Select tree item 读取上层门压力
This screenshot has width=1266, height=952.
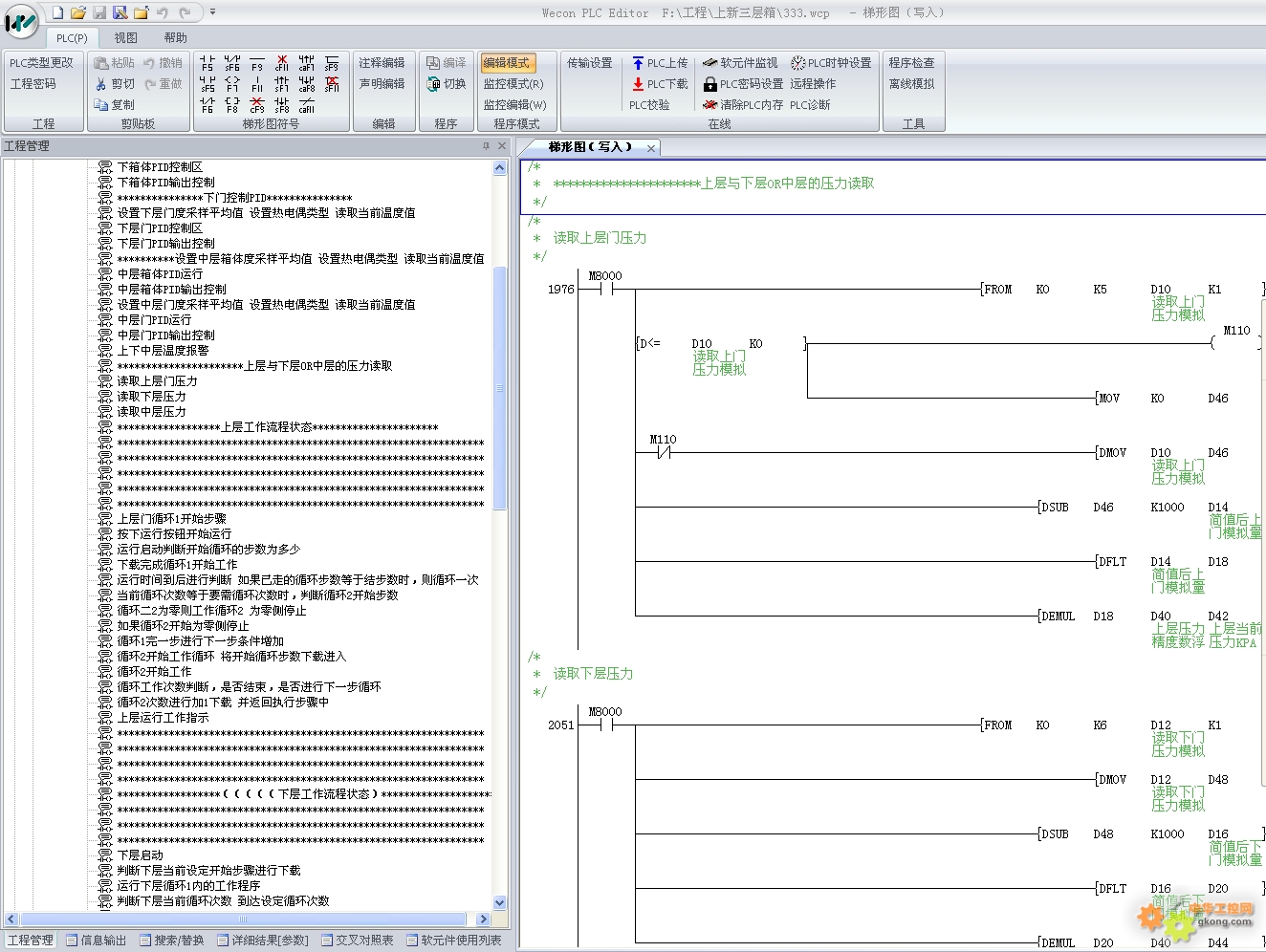click(157, 381)
